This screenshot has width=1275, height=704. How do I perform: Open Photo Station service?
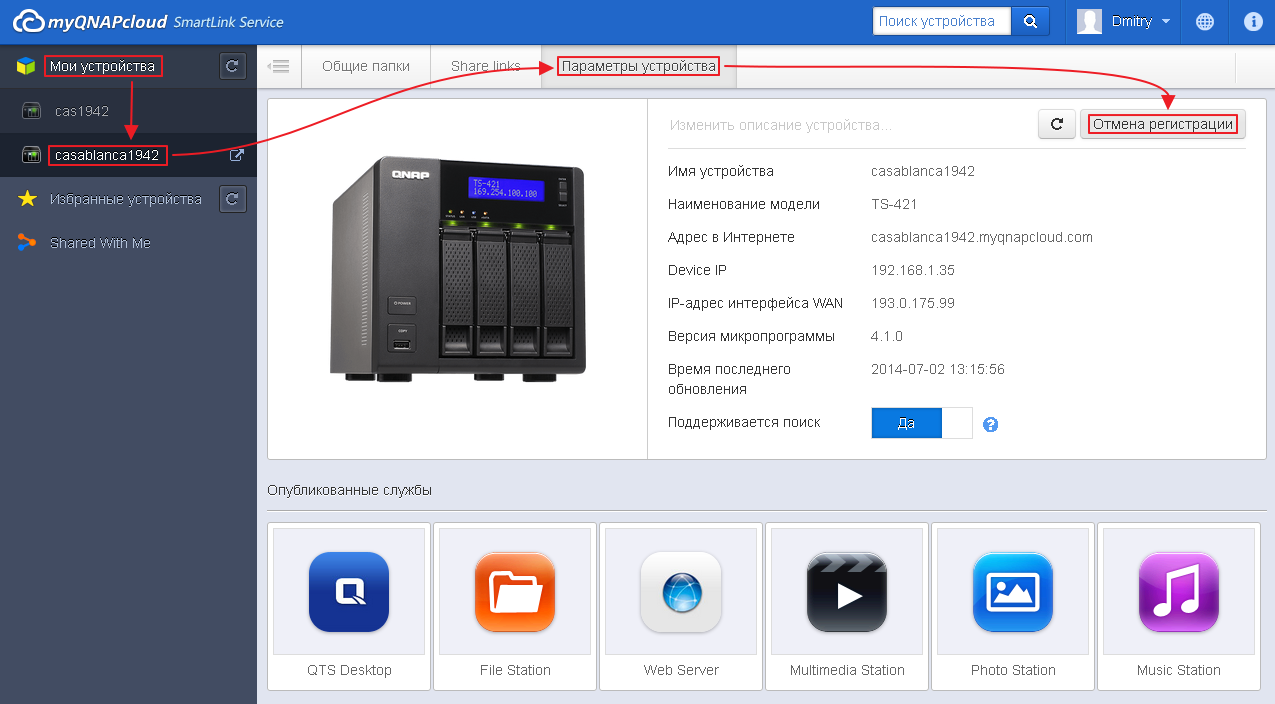(1013, 606)
